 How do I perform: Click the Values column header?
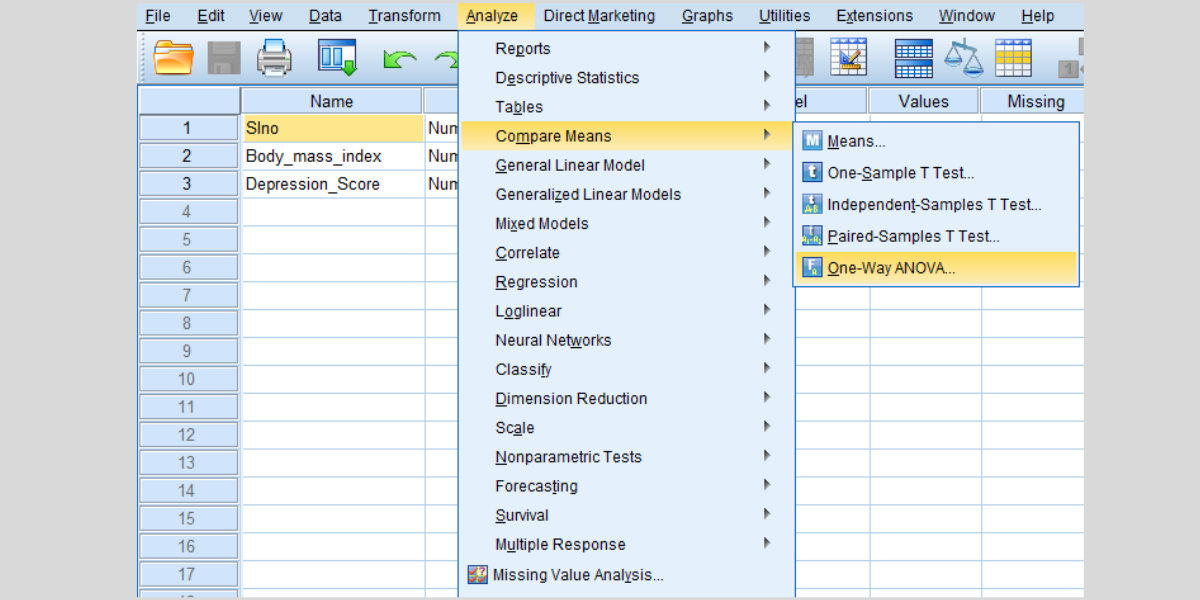point(923,101)
